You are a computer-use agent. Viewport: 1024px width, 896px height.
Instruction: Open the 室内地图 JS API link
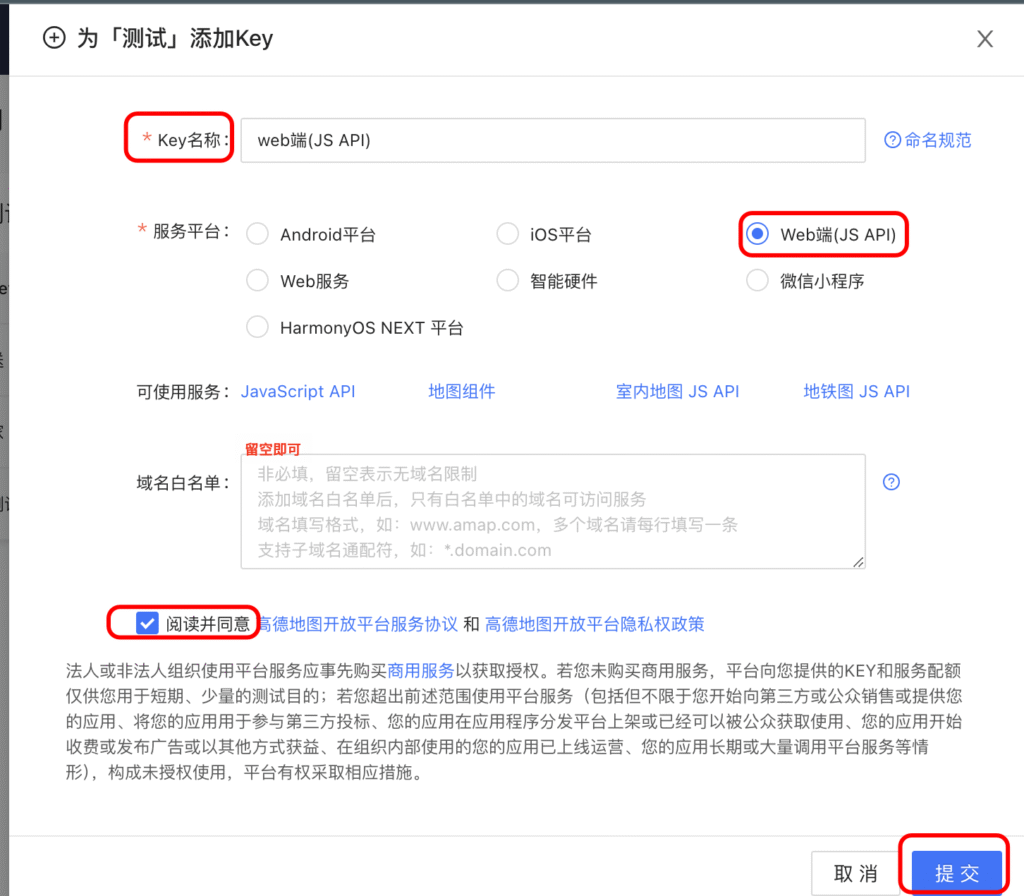(678, 391)
